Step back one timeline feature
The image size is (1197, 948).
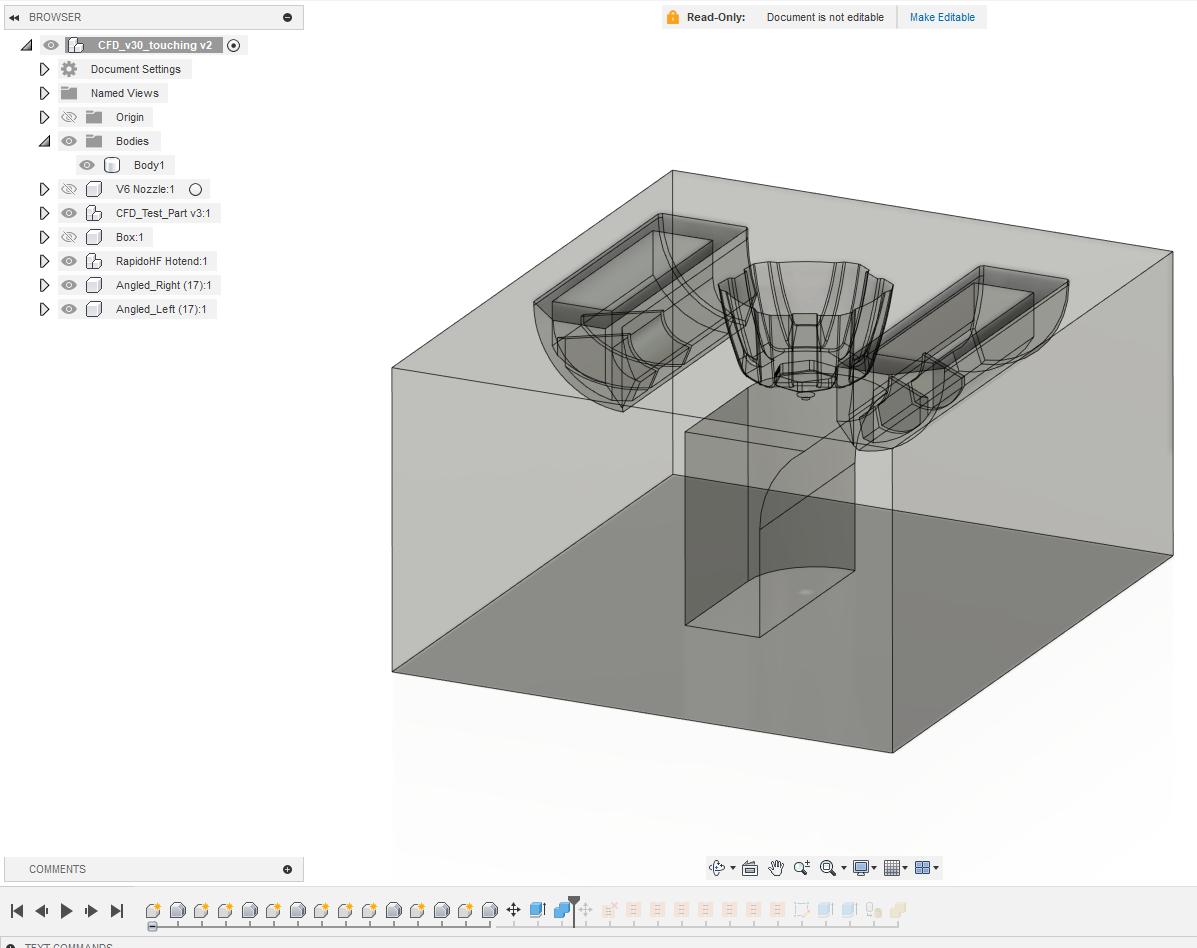click(42, 911)
